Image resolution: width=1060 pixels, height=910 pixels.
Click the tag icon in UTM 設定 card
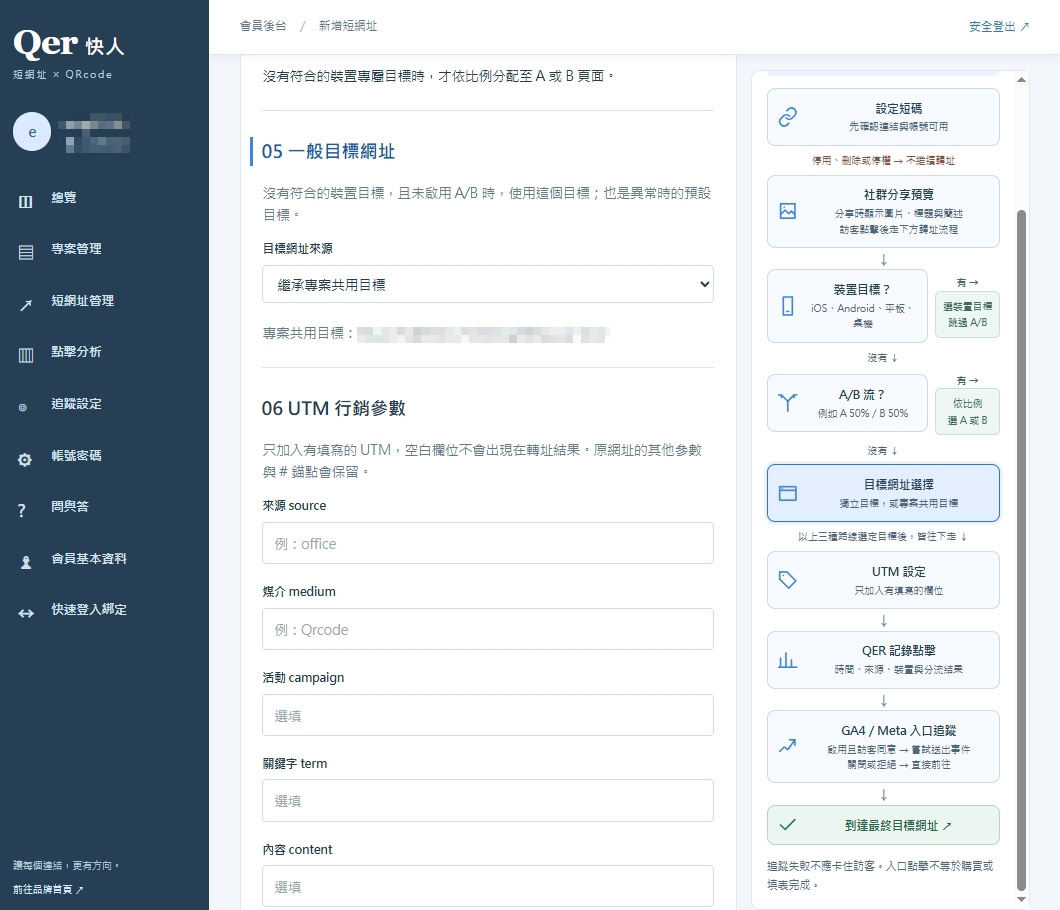(788, 579)
